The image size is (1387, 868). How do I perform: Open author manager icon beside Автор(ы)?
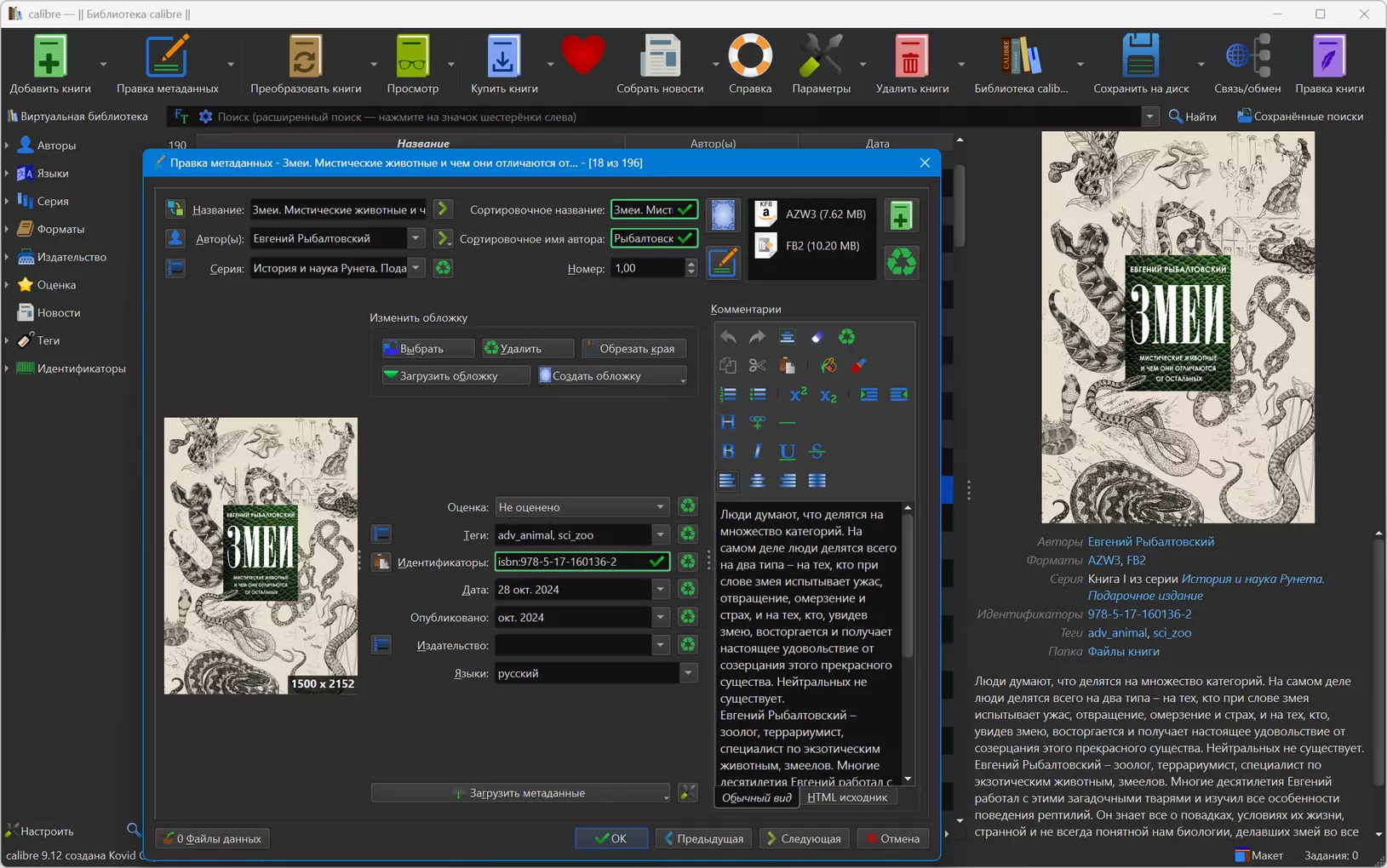pyautogui.click(x=175, y=238)
